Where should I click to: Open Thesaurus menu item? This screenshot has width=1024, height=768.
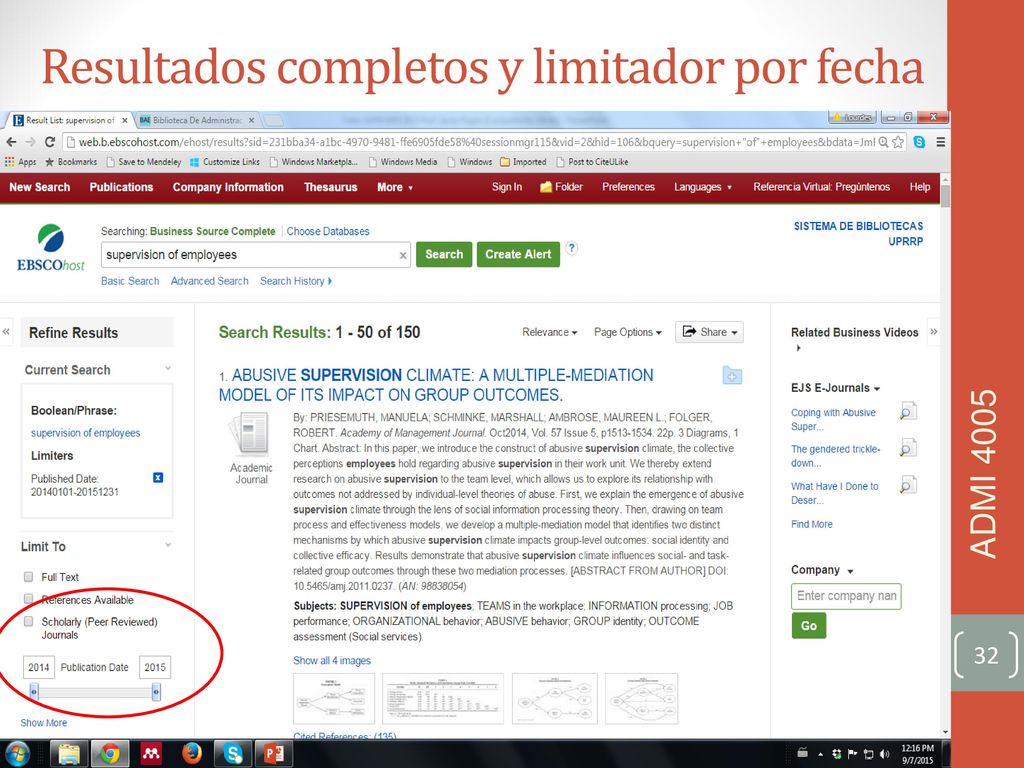click(330, 187)
